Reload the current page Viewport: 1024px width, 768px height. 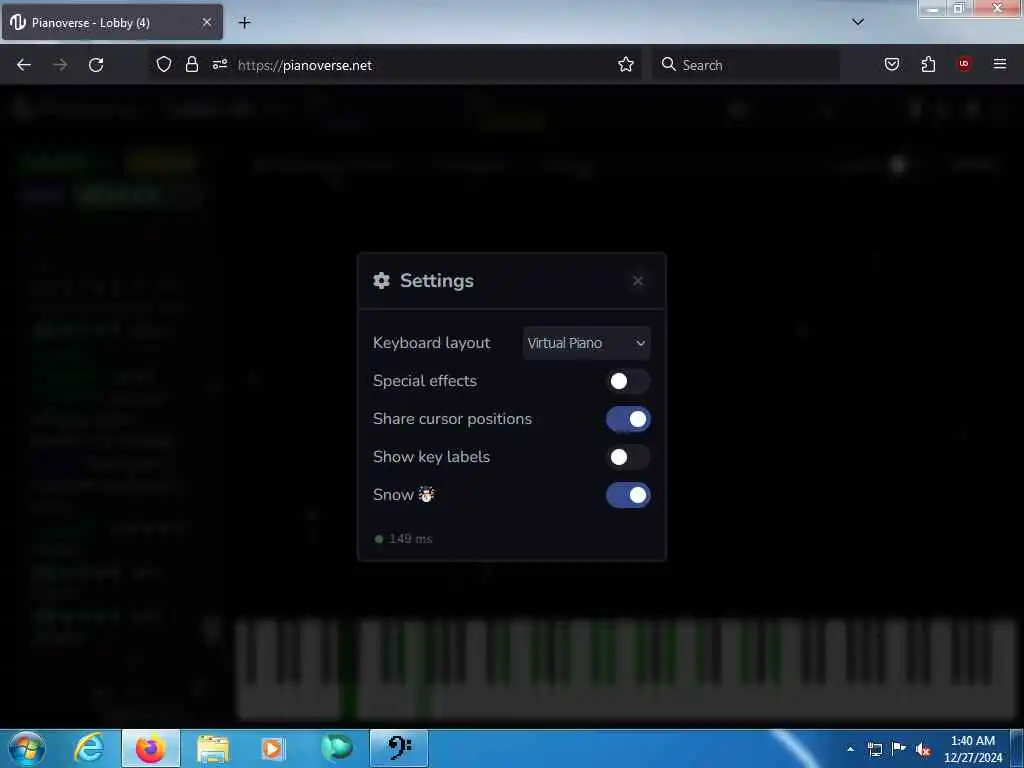point(96,65)
